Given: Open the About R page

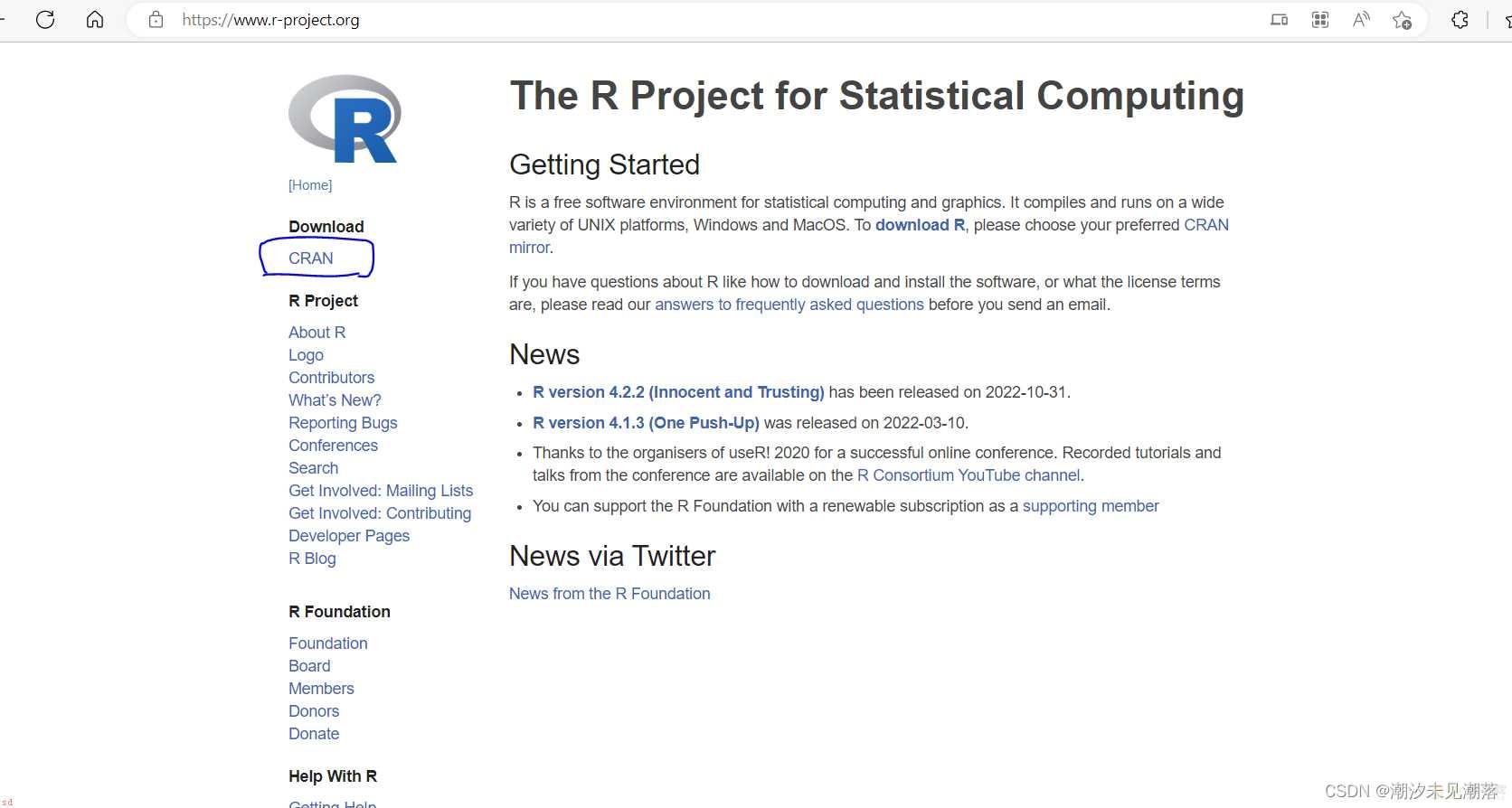Looking at the screenshot, I should coord(317,333).
